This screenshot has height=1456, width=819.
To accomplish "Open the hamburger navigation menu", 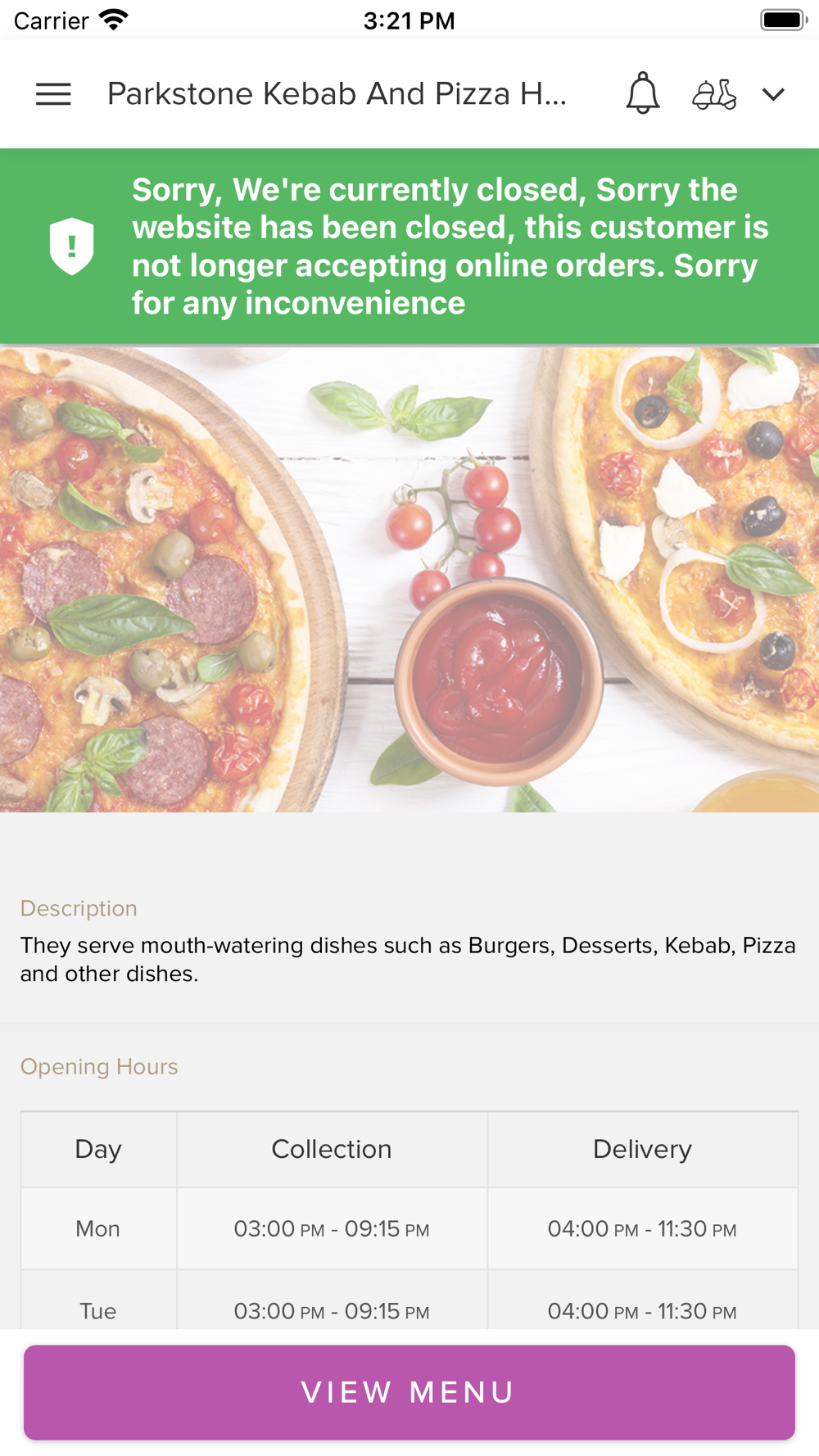I will pos(53,94).
